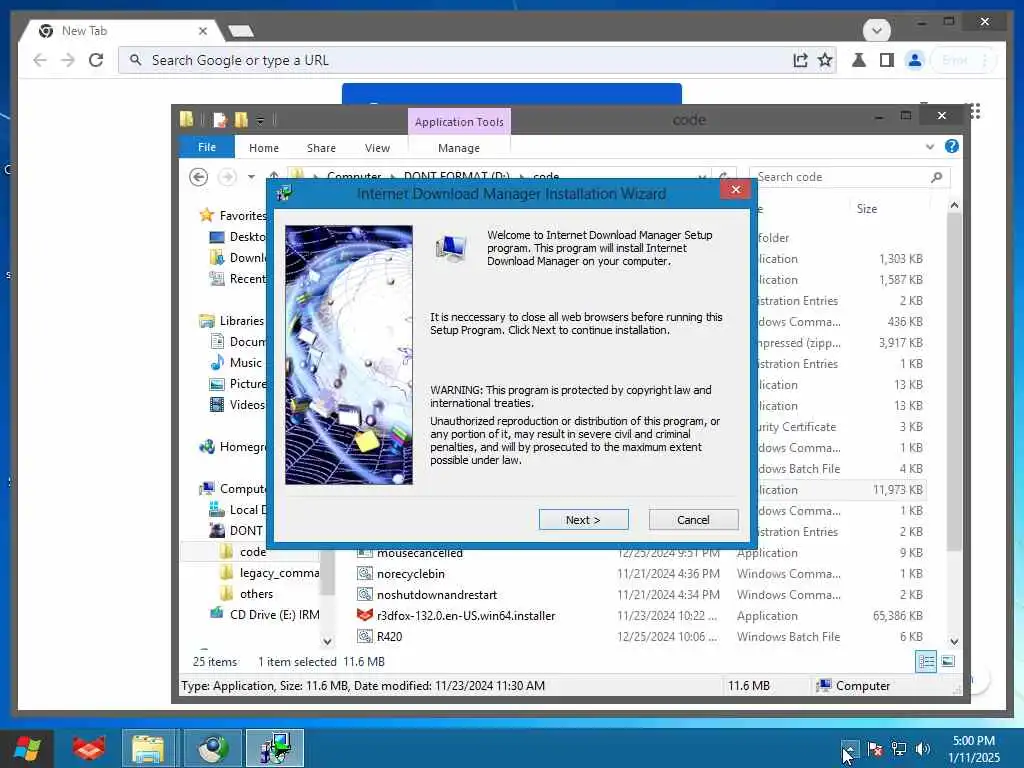Select the R420 batch file

(389, 637)
